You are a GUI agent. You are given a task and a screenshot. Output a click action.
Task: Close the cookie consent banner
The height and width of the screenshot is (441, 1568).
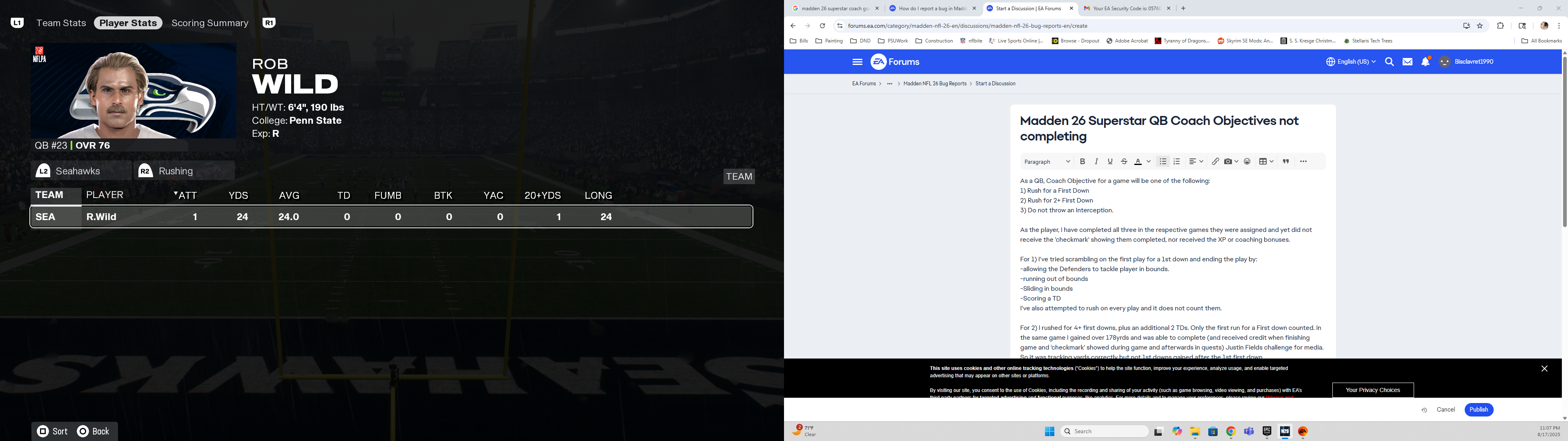coord(1544,368)
